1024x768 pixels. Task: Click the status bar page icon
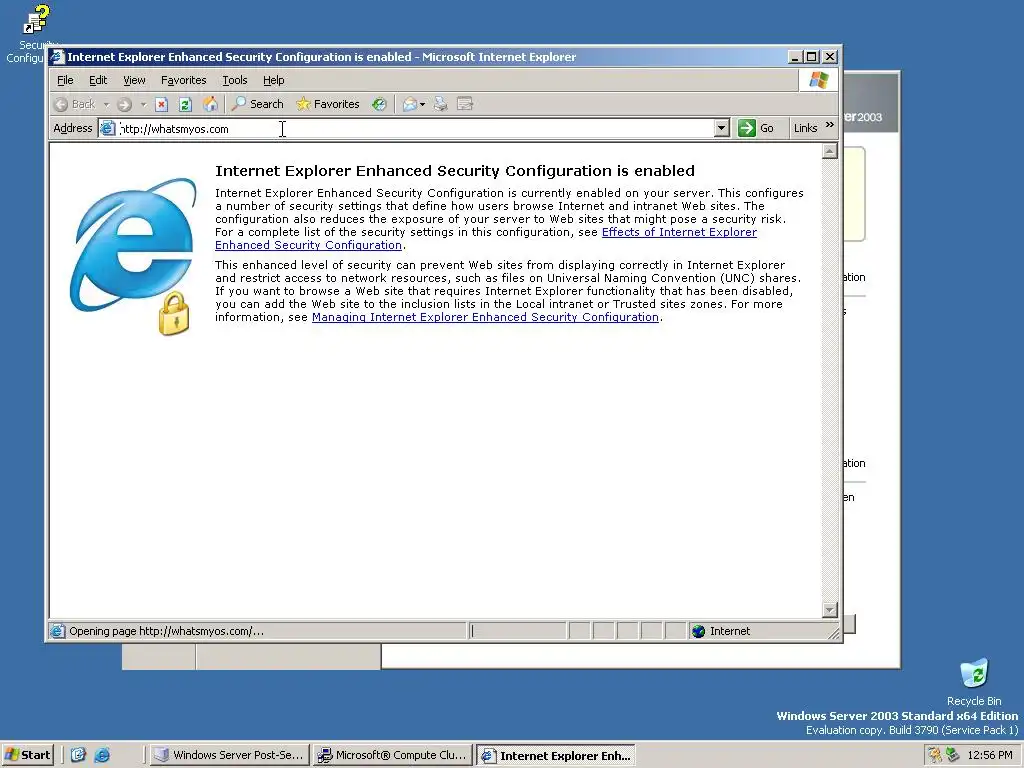point(57,631)
